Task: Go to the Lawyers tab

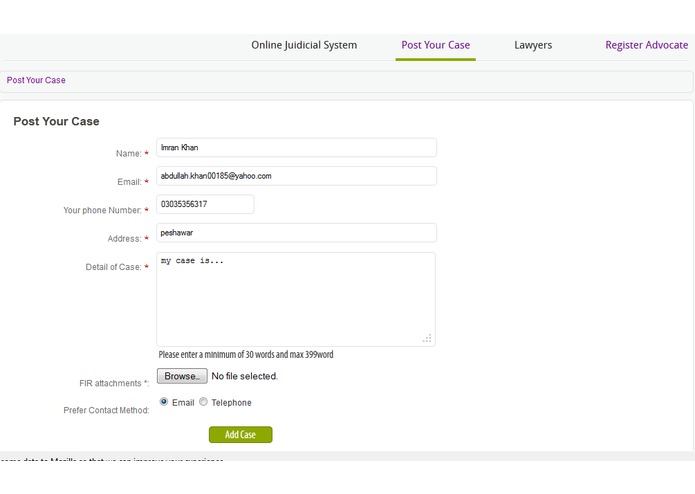Action: 533,45
